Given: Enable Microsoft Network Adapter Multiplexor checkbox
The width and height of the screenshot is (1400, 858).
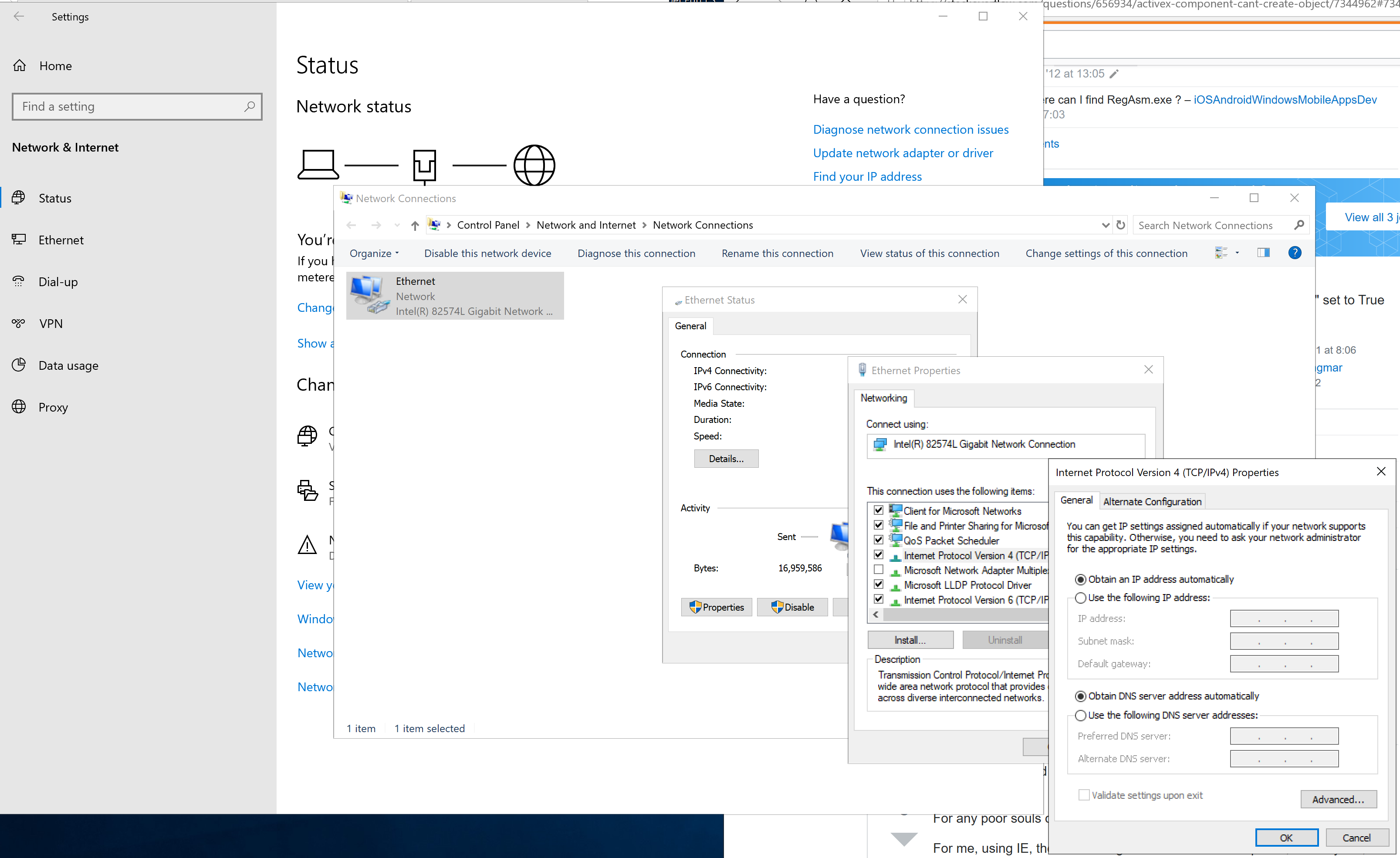Looking at the screenshot, I should point(879,569).
